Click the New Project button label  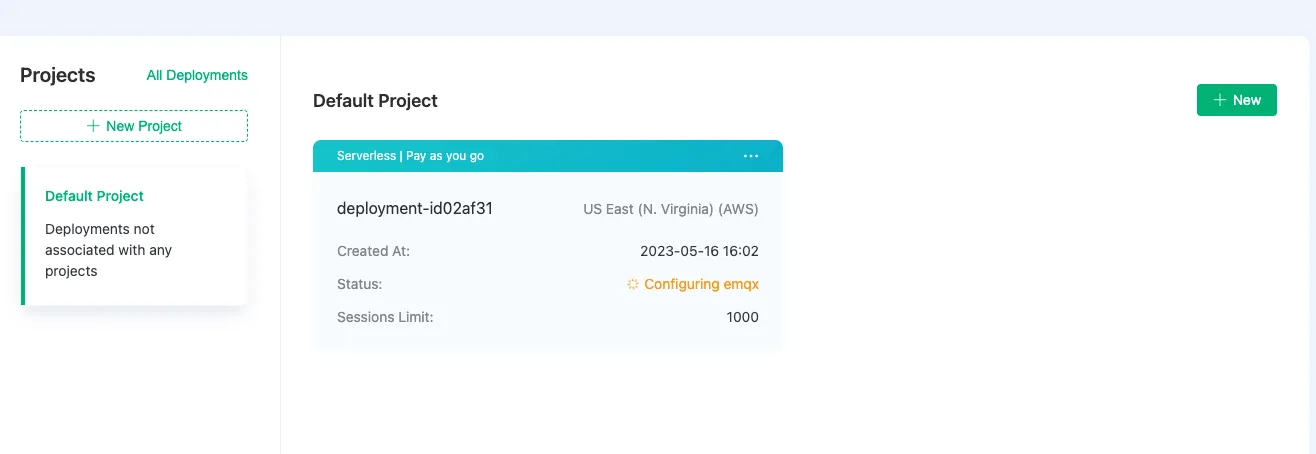click(144, 126)
